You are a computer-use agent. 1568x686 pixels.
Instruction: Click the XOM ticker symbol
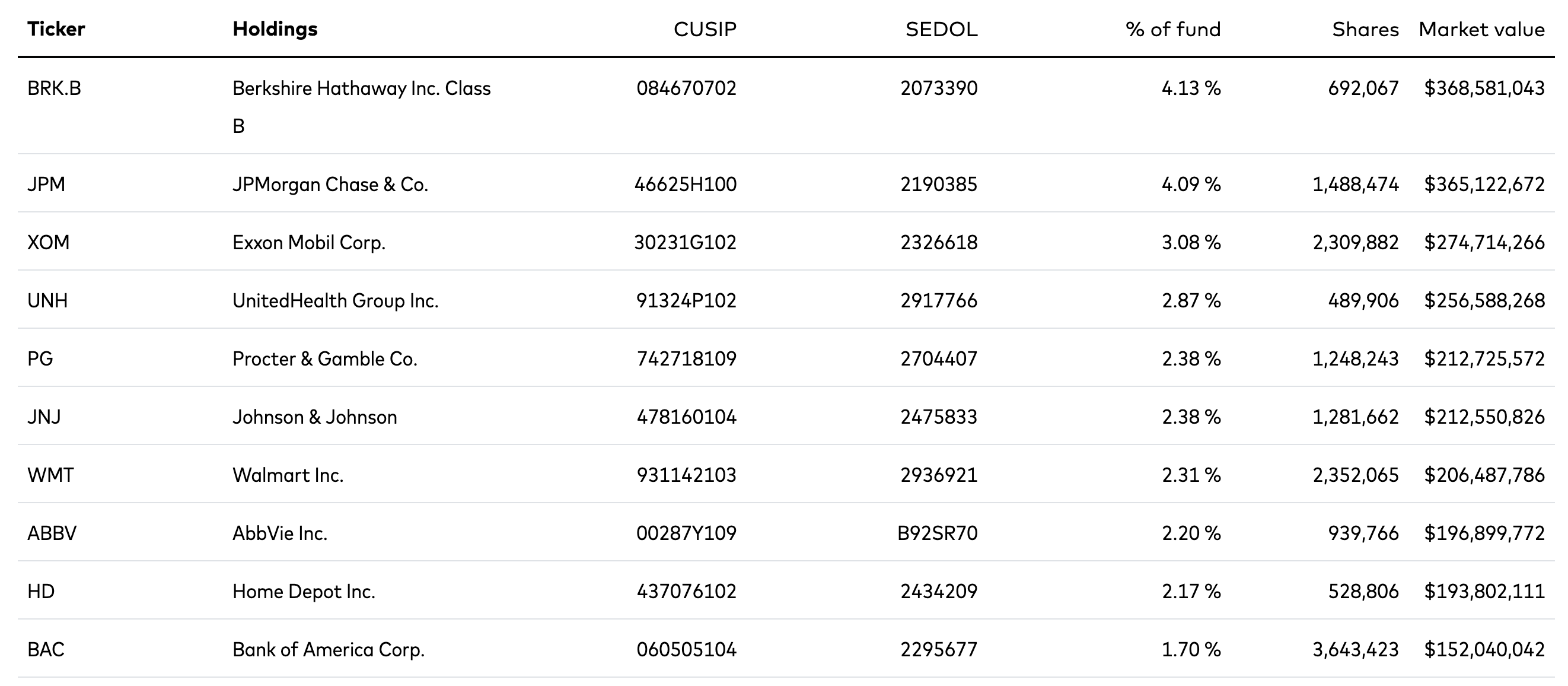click(x=48, y=243)
